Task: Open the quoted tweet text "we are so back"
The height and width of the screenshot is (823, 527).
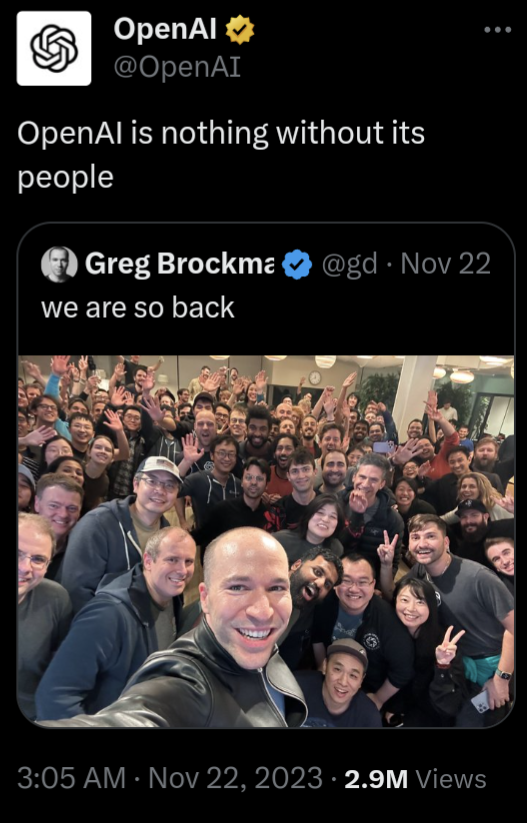Action: (138, 308)
